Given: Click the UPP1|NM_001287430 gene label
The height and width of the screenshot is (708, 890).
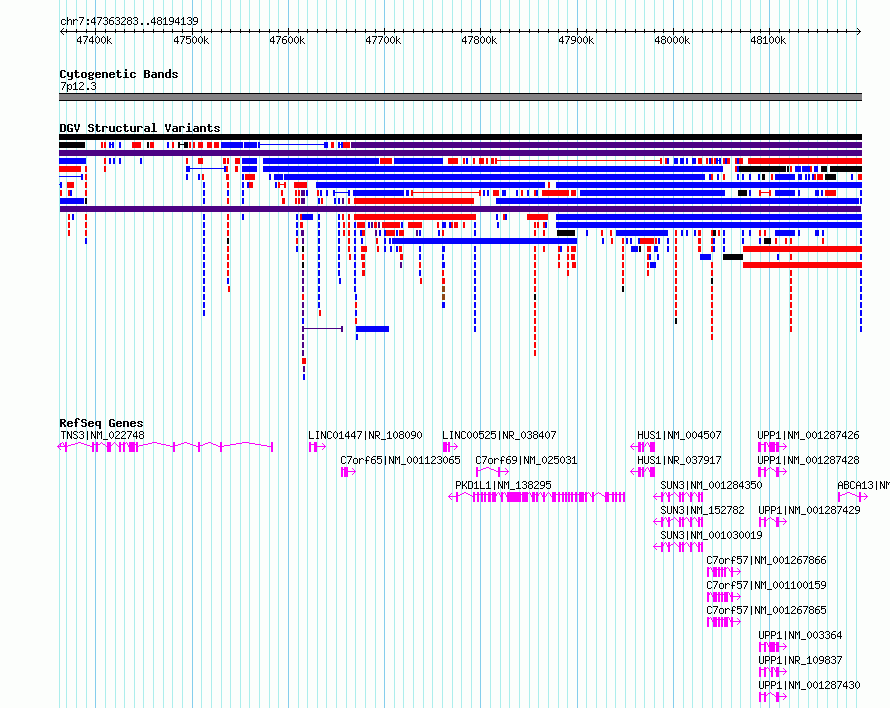Looking at the screenshot, I should [x=809, y=685].
